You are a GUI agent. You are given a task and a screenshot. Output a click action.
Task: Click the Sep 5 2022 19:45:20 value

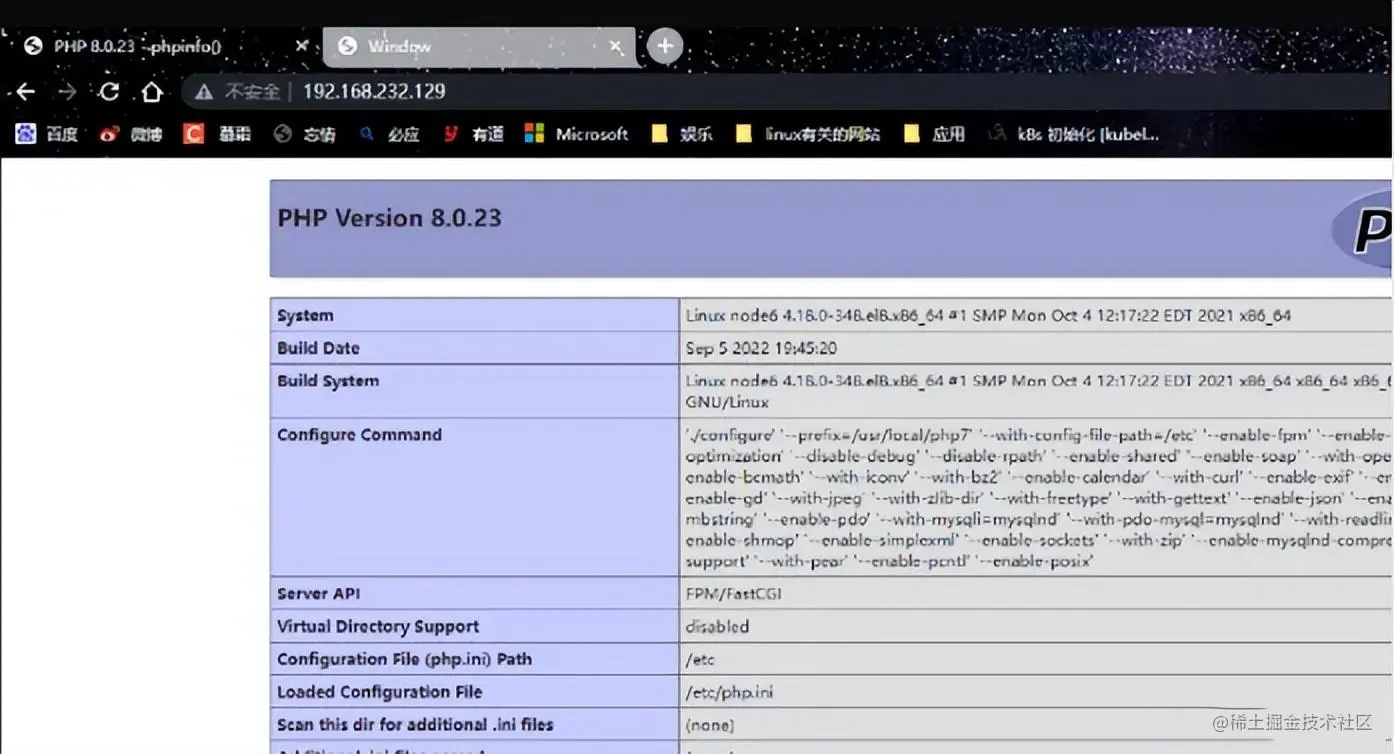tap(761, 348)
